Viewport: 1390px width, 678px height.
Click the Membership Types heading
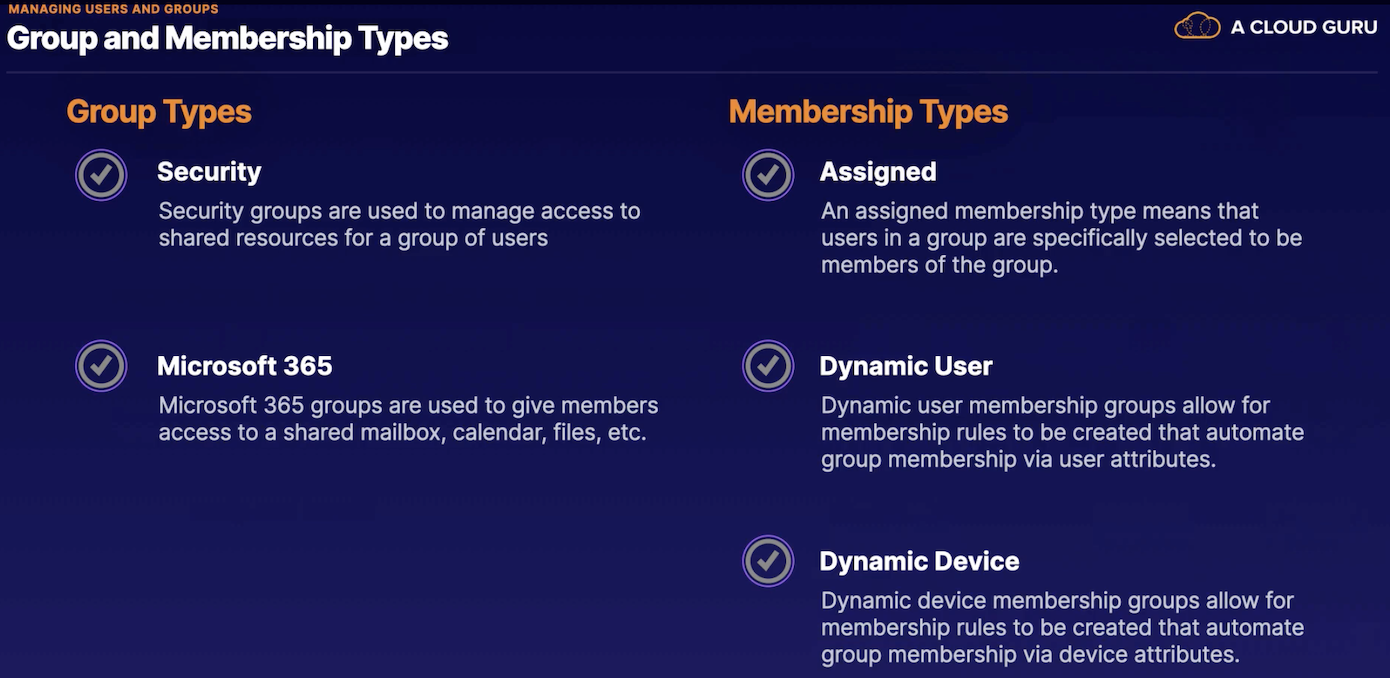(x=868, y=111)
